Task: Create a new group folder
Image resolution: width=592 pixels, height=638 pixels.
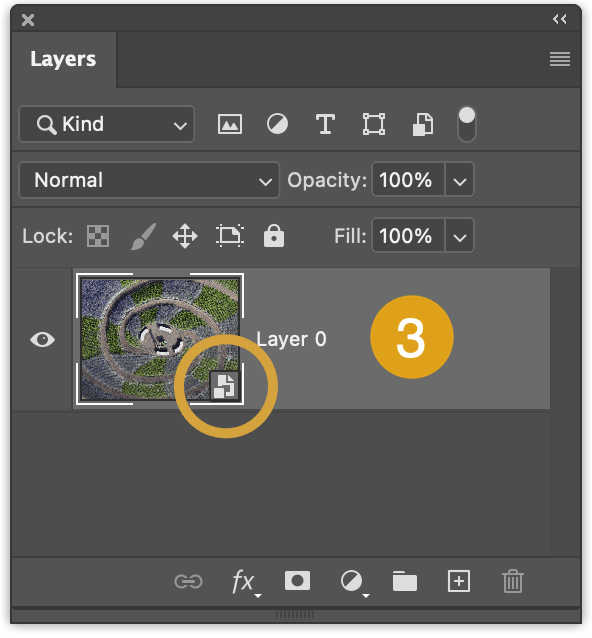Action: tap(405, 581)
